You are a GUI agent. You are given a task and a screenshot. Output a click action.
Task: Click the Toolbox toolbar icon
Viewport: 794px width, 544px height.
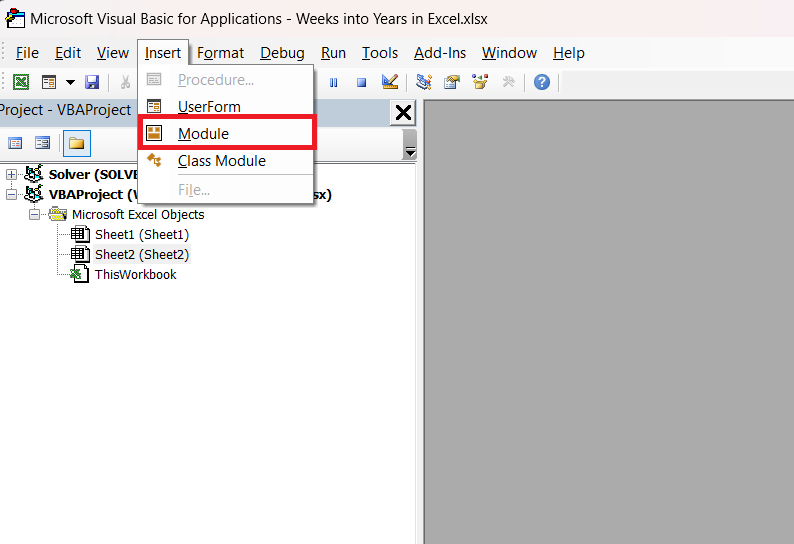pyautogui.click(x=508, y=82)
